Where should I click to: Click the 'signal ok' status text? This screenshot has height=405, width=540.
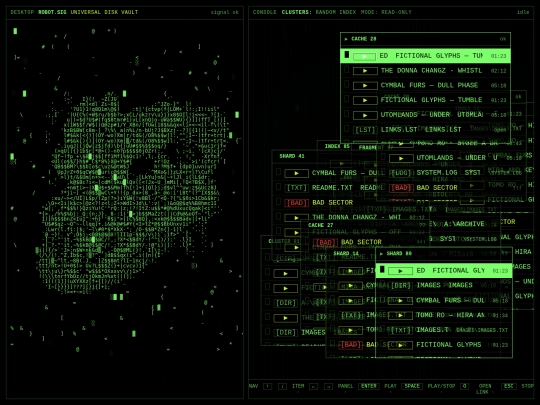tap(225, 12)
